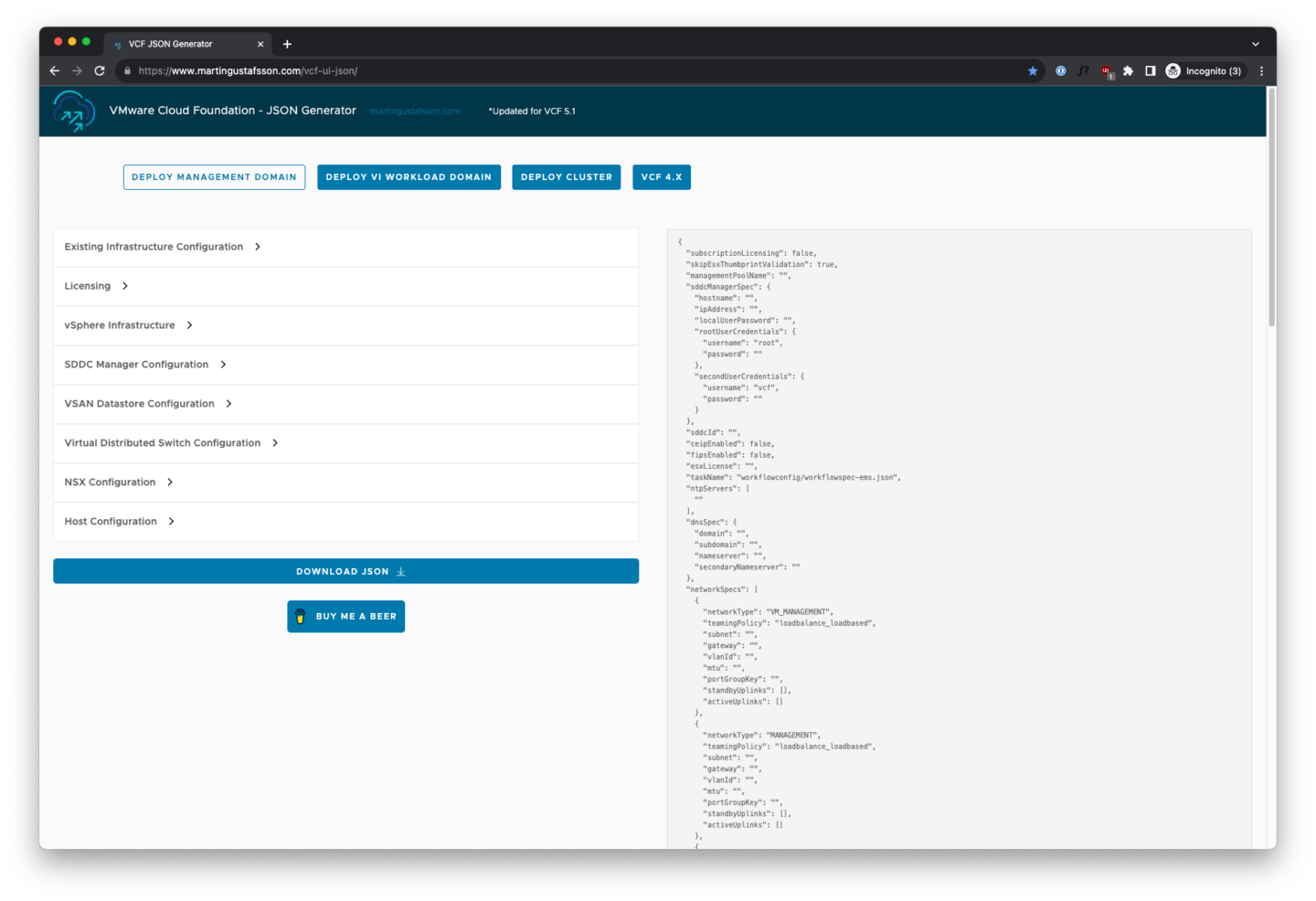The height and width of the screenshot is (901, 1316).
Task: Open the martingustafsson.com link
Action: point(416,111)
